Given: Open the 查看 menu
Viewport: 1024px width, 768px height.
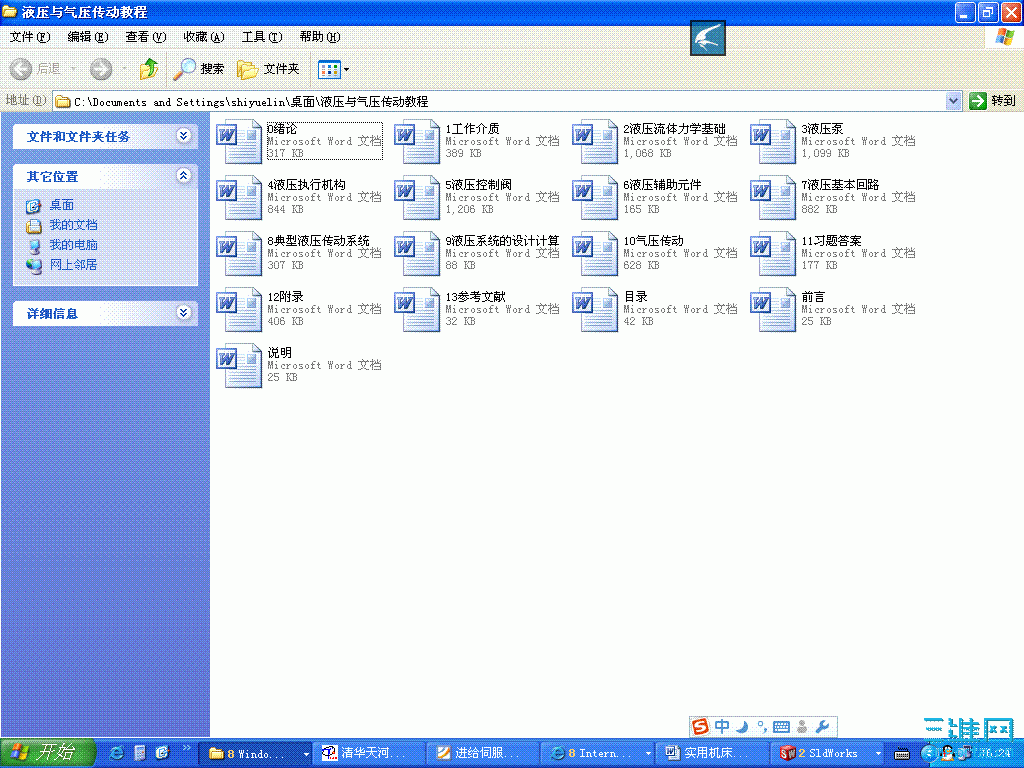Looking at the screenshot, I should (x=145, y=37).
